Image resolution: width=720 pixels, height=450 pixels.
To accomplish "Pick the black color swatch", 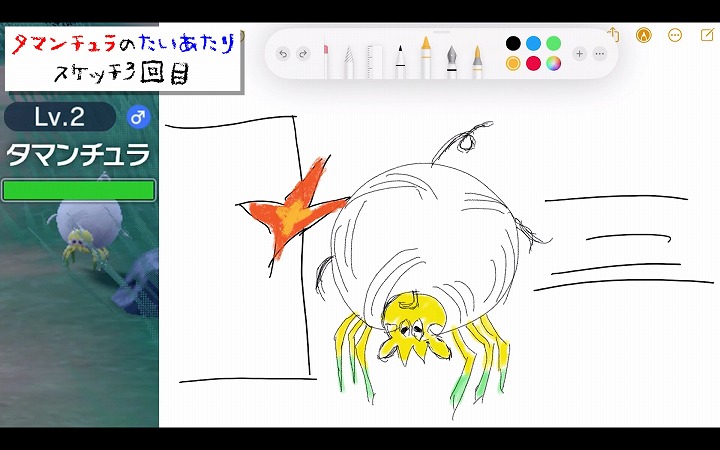I will (x=513, y=43).
